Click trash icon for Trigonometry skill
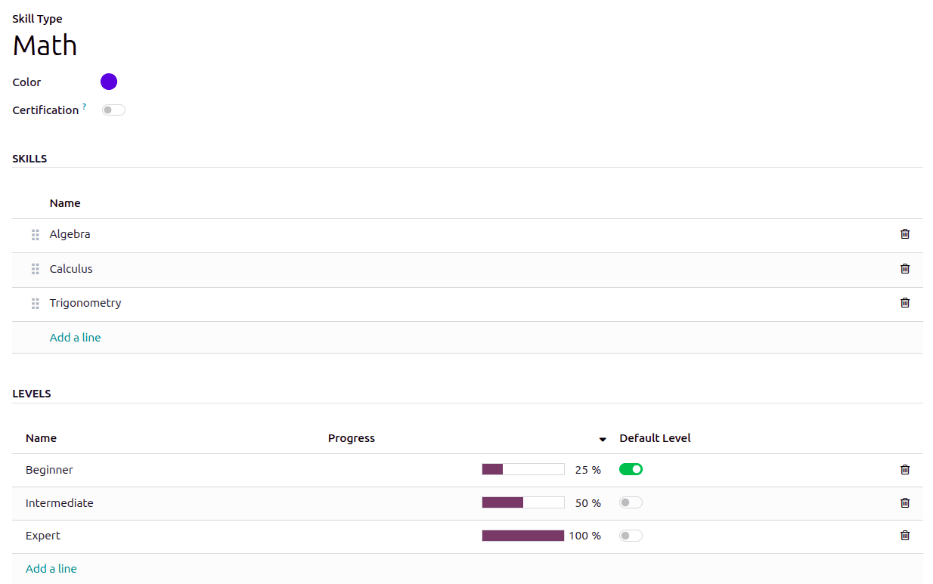933x584 pixels. pos(904,303)
